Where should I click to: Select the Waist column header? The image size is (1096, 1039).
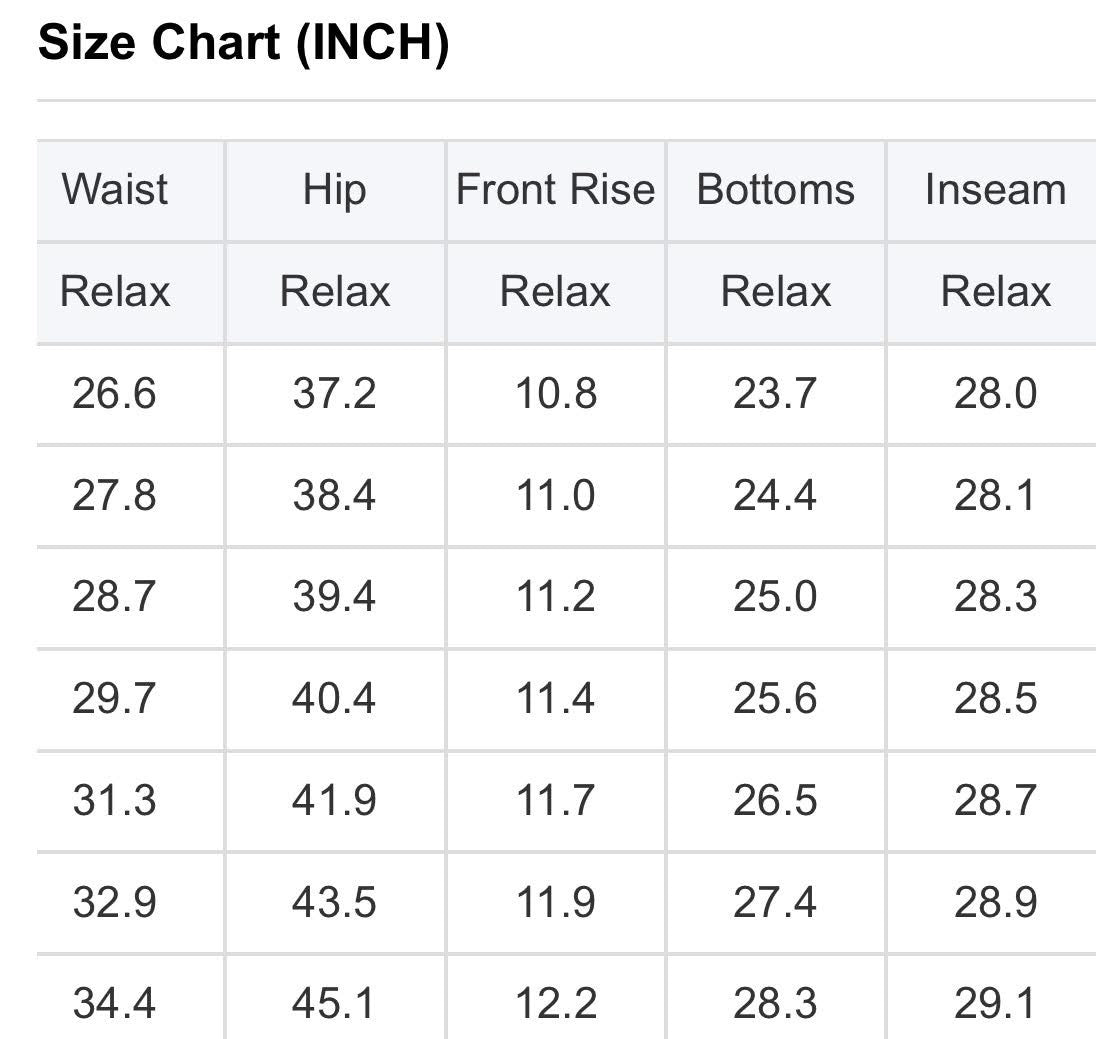click(x=115, y=189)
